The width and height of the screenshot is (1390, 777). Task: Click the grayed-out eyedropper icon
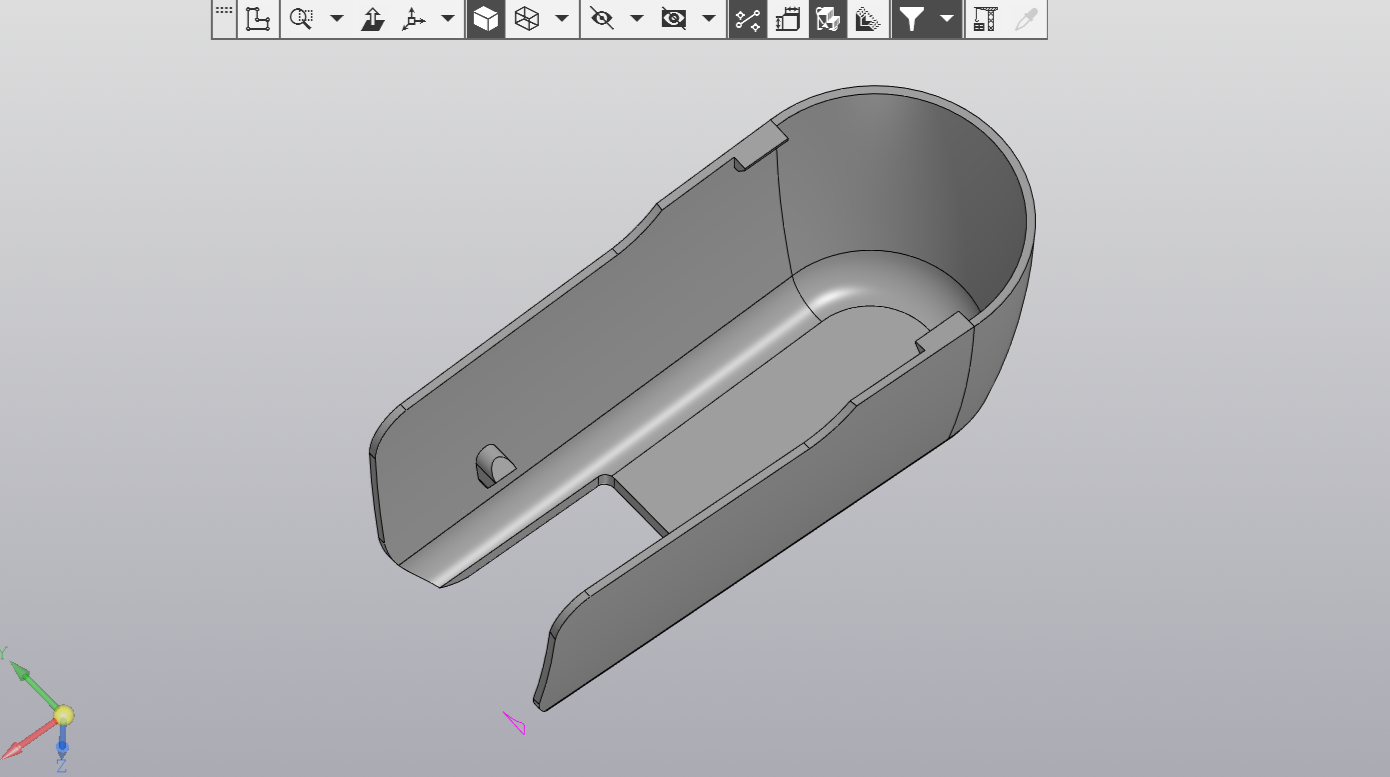coord(1026,19)
